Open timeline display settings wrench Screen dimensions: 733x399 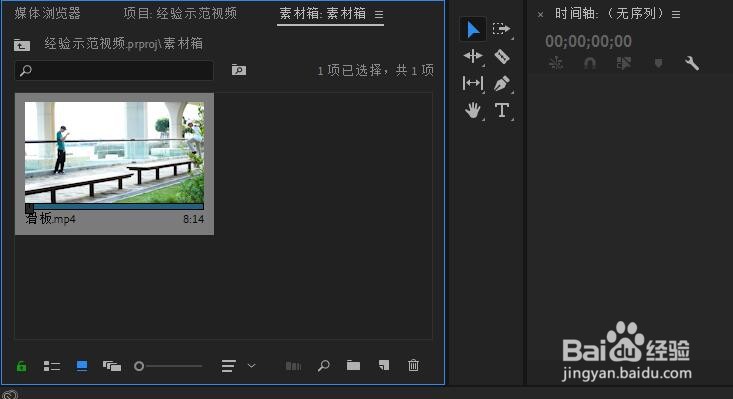[692, 63]
